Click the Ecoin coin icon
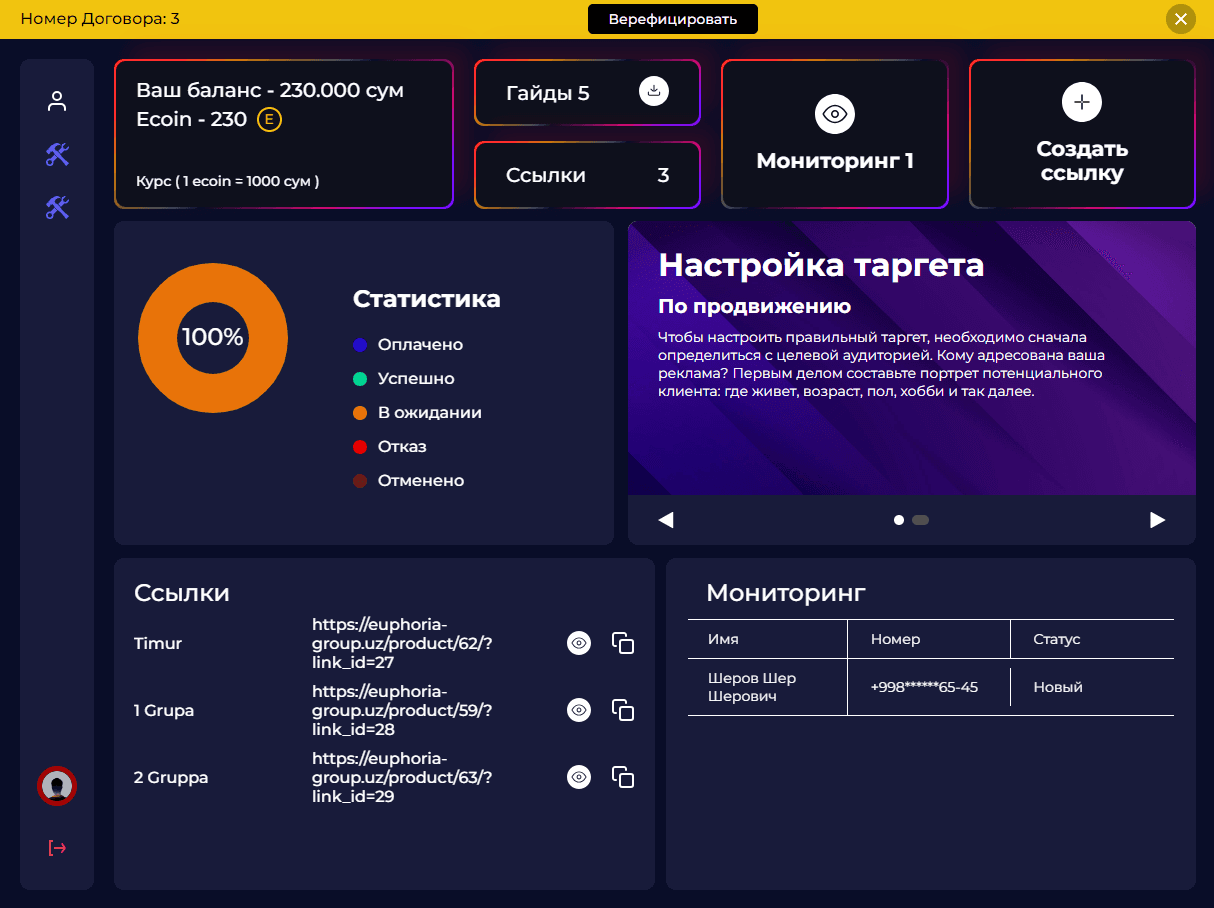1214x908 pixels. pos(270,120)
